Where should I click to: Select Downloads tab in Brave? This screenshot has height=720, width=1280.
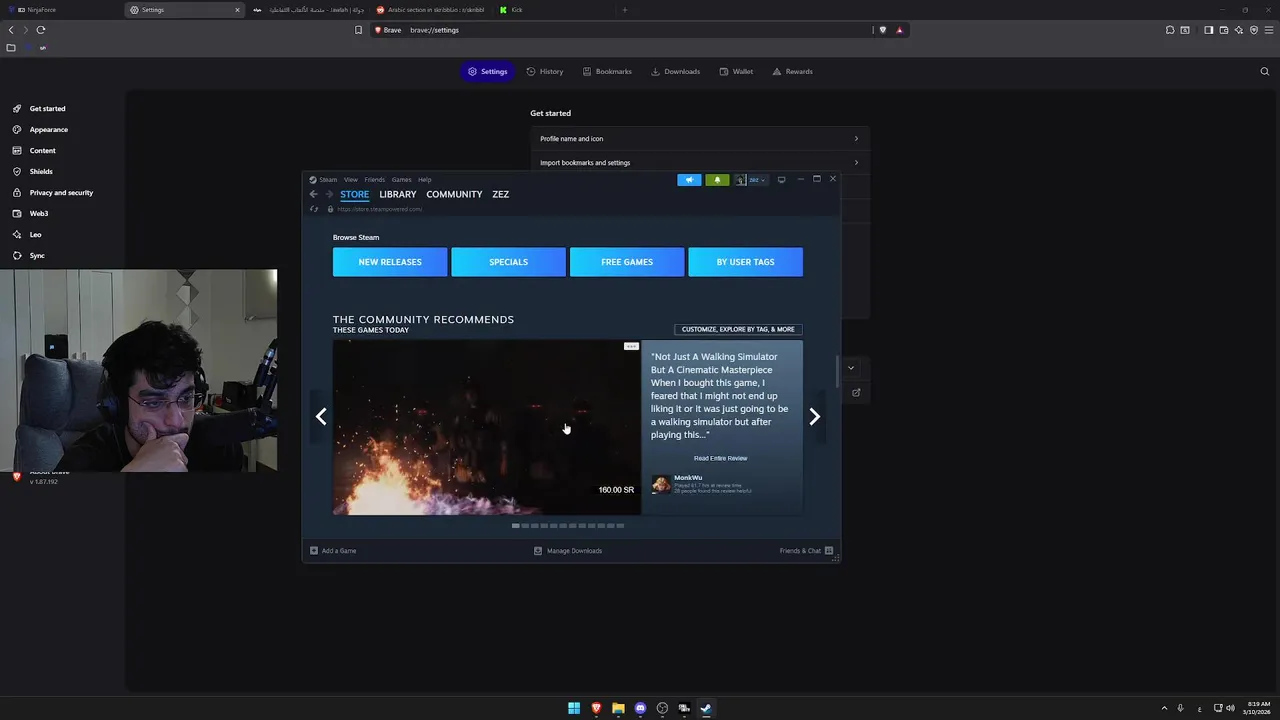pyautogui.click(x=675, y=71)
